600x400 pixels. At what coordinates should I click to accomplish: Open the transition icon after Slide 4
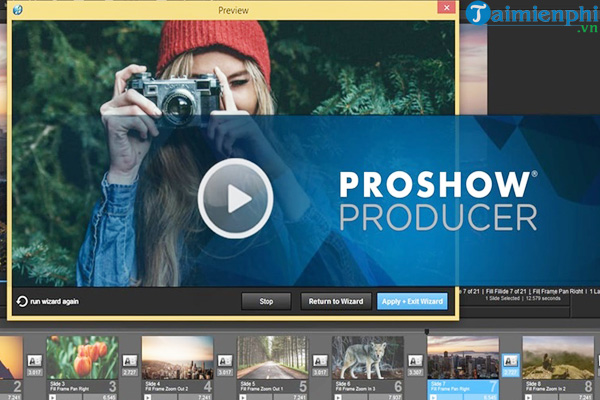point(225,361)
